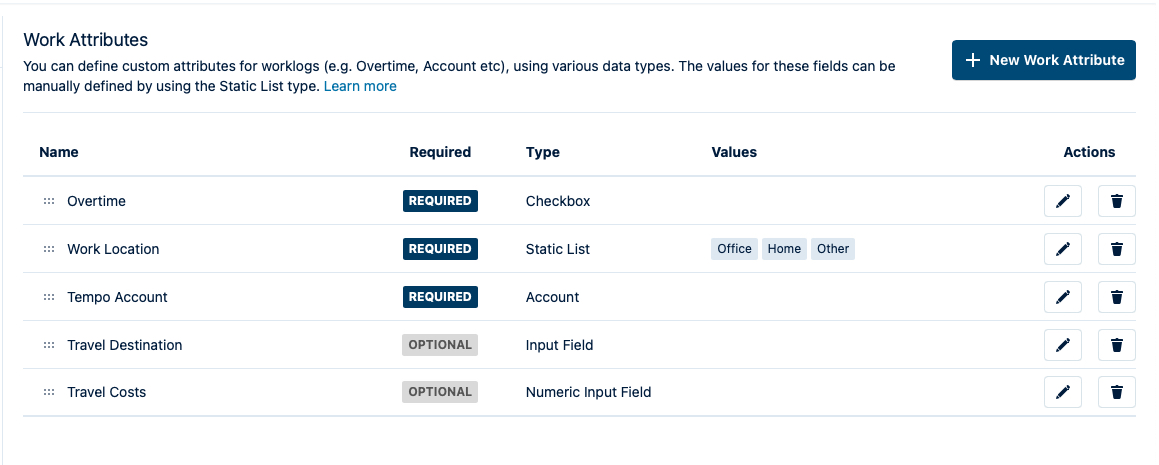Click the Other value tag
Screen dimensions: 1159x465
(832, 249)
